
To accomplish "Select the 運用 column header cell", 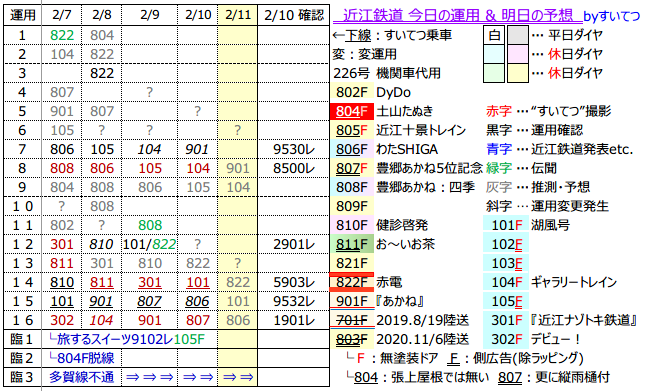I will (22, 15).
